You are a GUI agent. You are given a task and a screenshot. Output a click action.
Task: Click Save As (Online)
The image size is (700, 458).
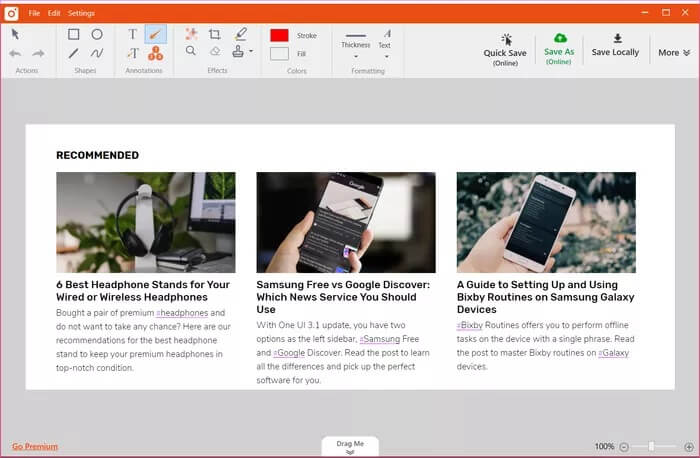click(x=559, y=50)
